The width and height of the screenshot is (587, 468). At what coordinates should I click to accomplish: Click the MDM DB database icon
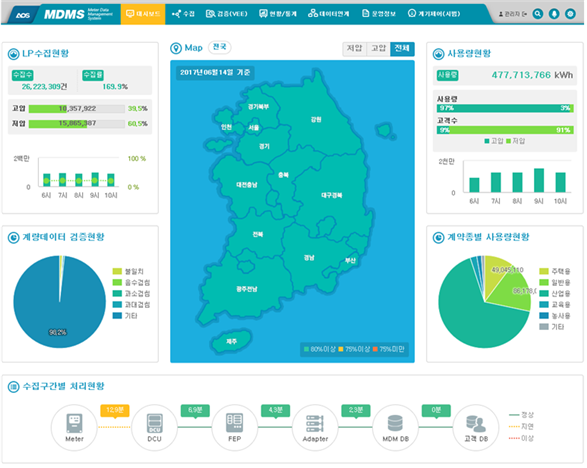coord(395,423)
